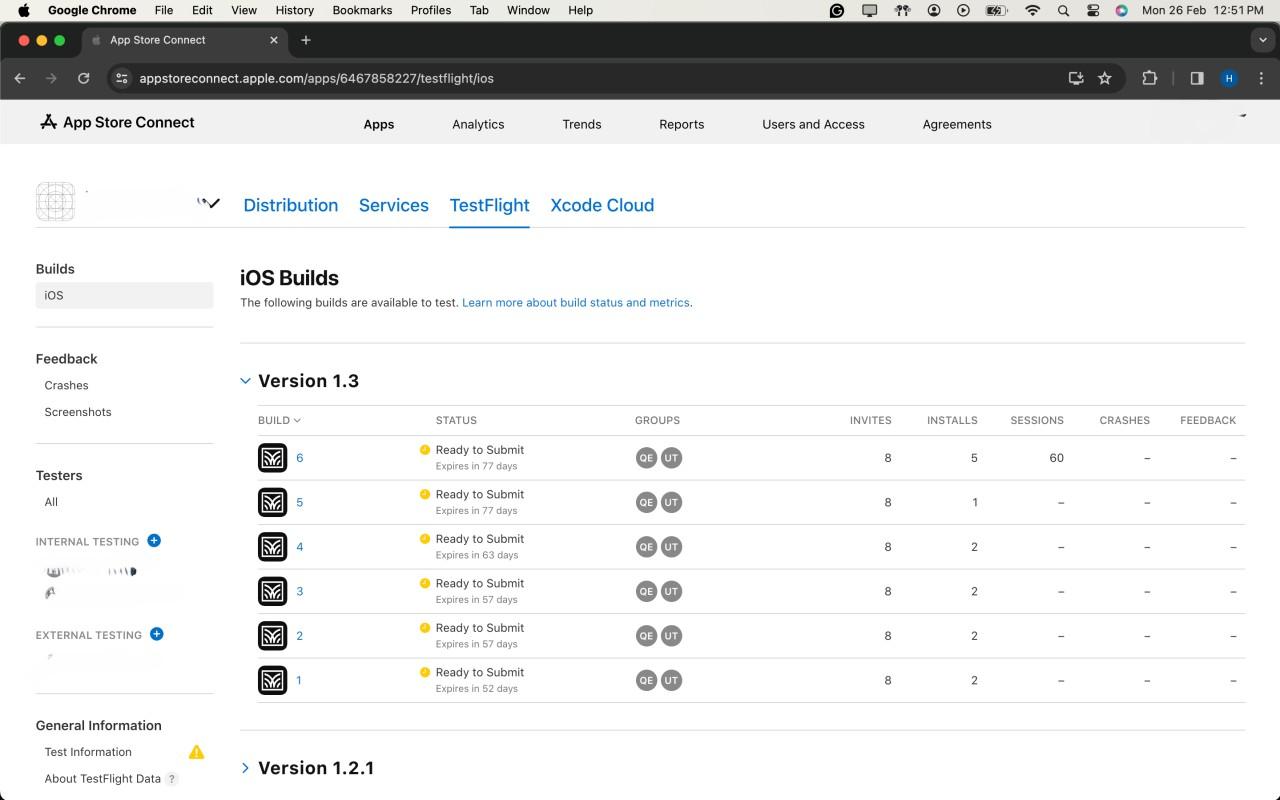Viewport: 1280px width, 800px height.
Task: Open build 5 app icon
Action: pos(272,502)
